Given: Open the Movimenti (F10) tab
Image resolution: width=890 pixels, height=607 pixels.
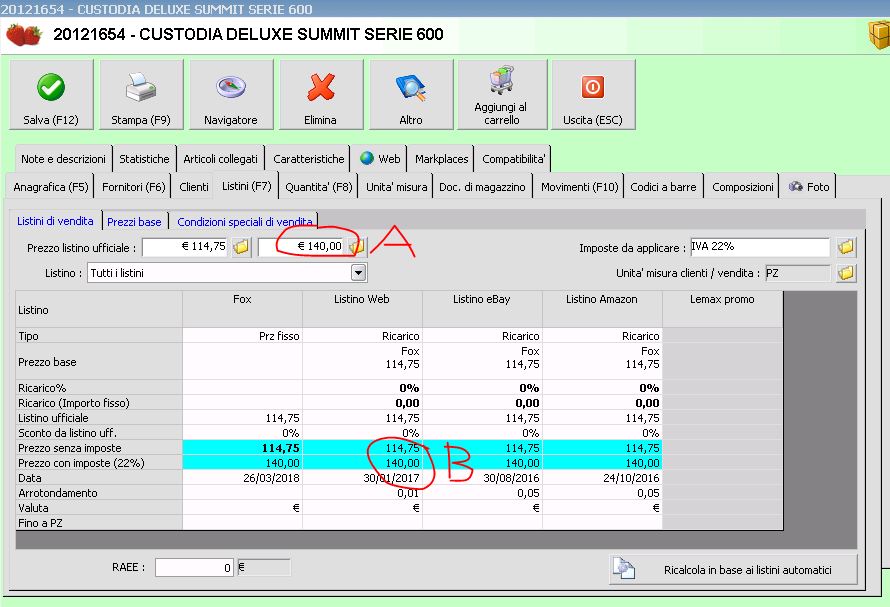Looking at the screenshot, I should [579, 187].
